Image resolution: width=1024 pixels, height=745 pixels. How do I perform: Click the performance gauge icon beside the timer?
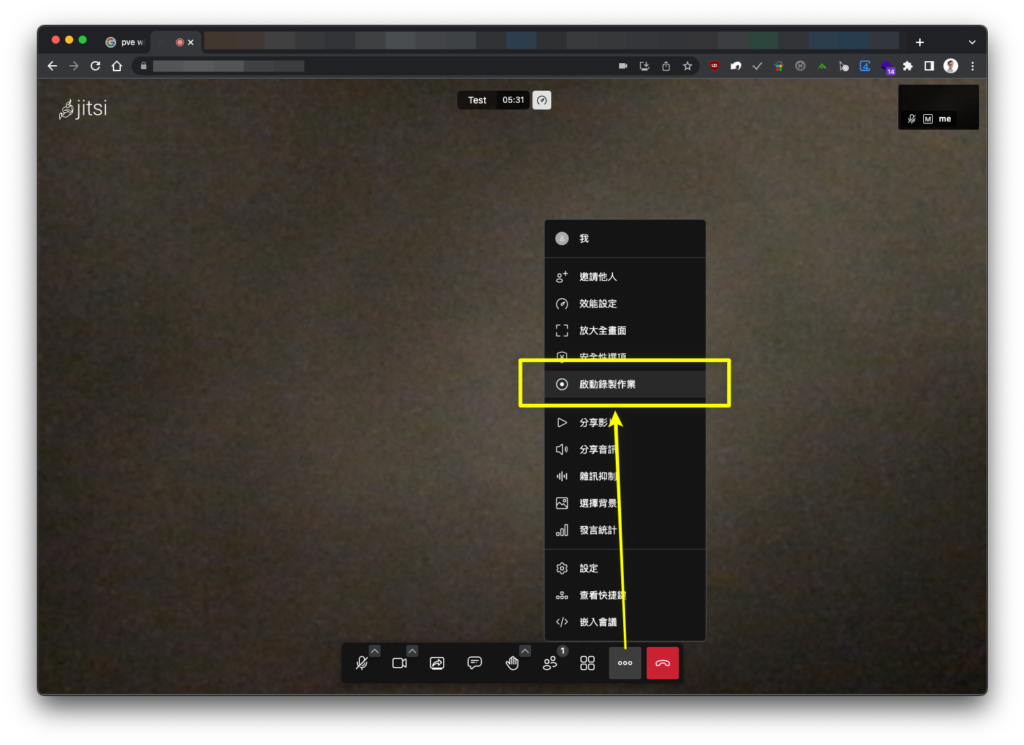pyautogui.click(x=542, y=100)
